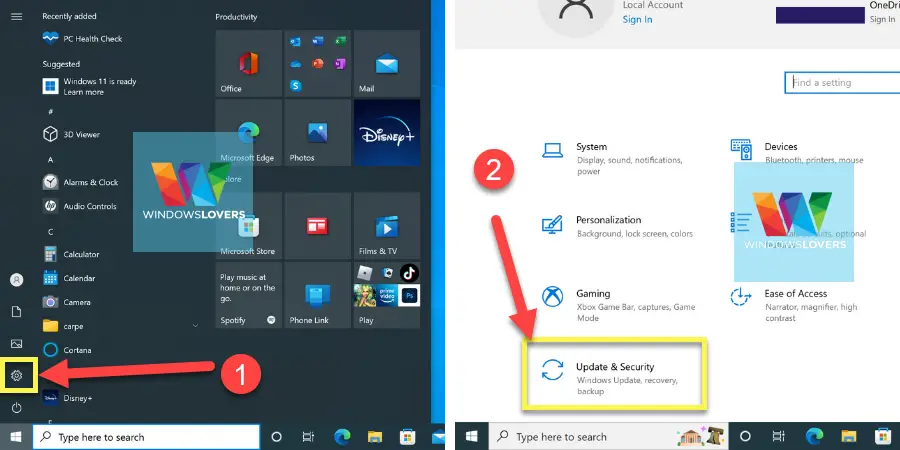Image resolution: width=900 pixels, height=450 pixels.
Task: Click Sign In under Local Account
Action: click(x=637, y=20)
